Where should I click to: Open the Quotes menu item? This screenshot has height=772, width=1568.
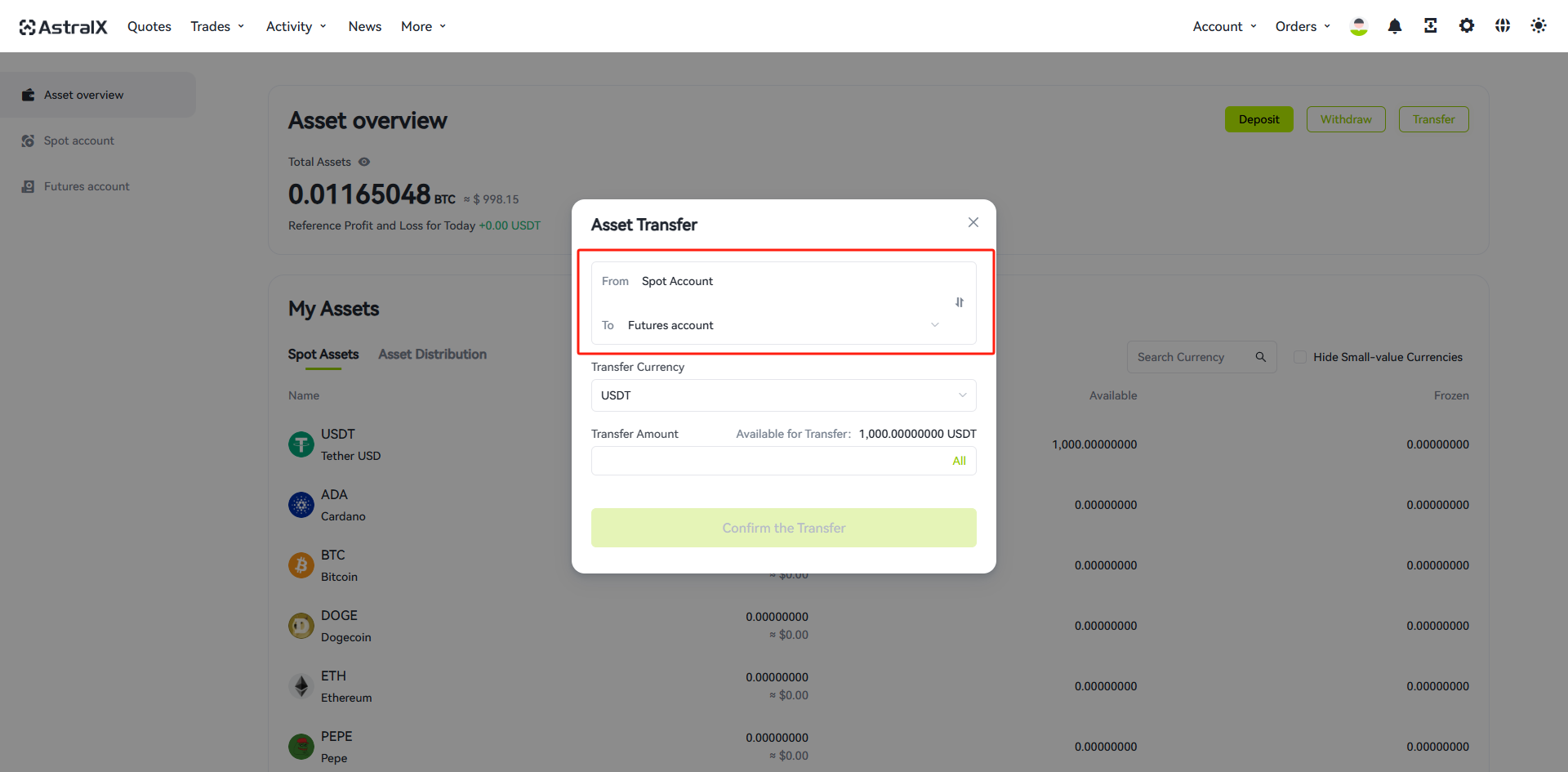point(149,26)
